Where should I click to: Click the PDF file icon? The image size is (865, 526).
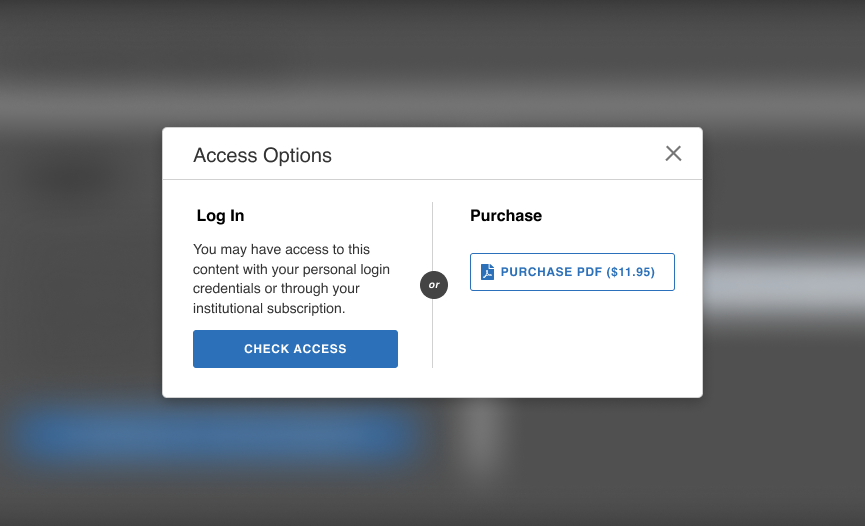(488, 272)
